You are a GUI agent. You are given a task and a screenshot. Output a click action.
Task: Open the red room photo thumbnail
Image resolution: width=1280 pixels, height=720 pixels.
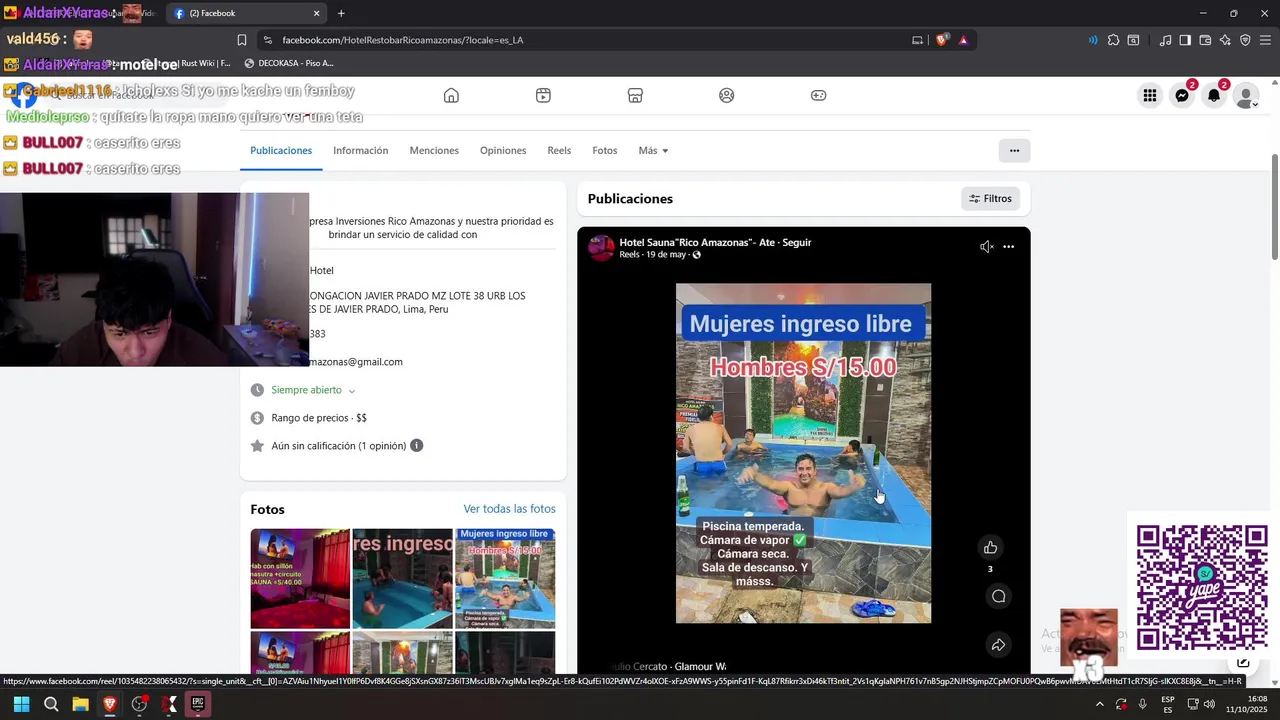point(300,578)
